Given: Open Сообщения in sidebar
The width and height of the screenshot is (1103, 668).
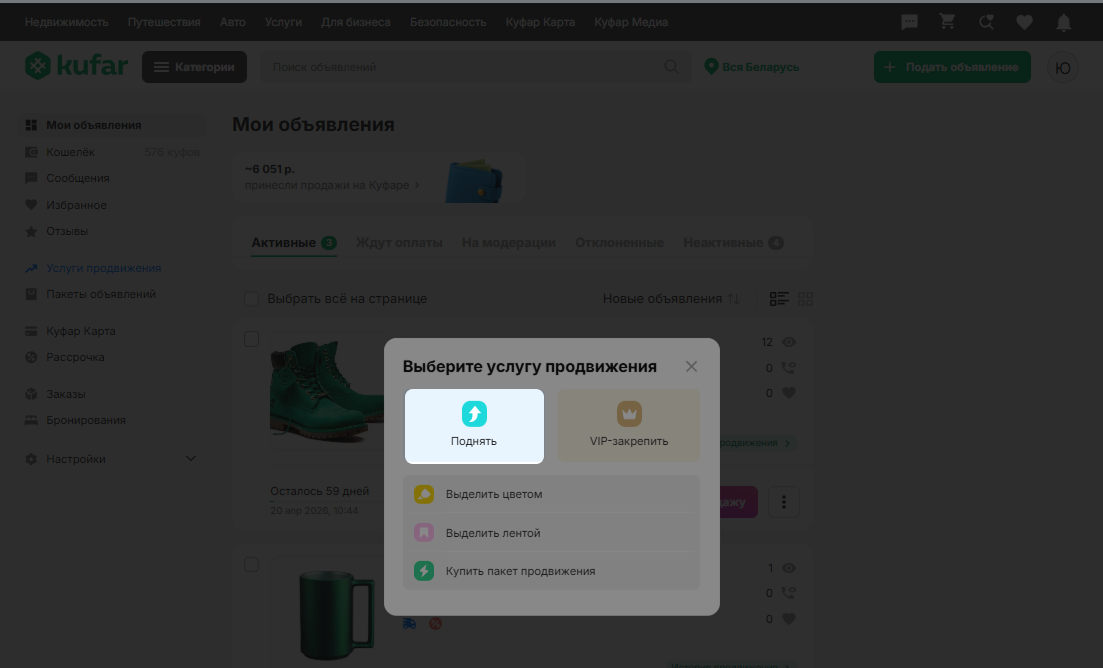Looking at the screenshot, I should [x=113, y=178].
